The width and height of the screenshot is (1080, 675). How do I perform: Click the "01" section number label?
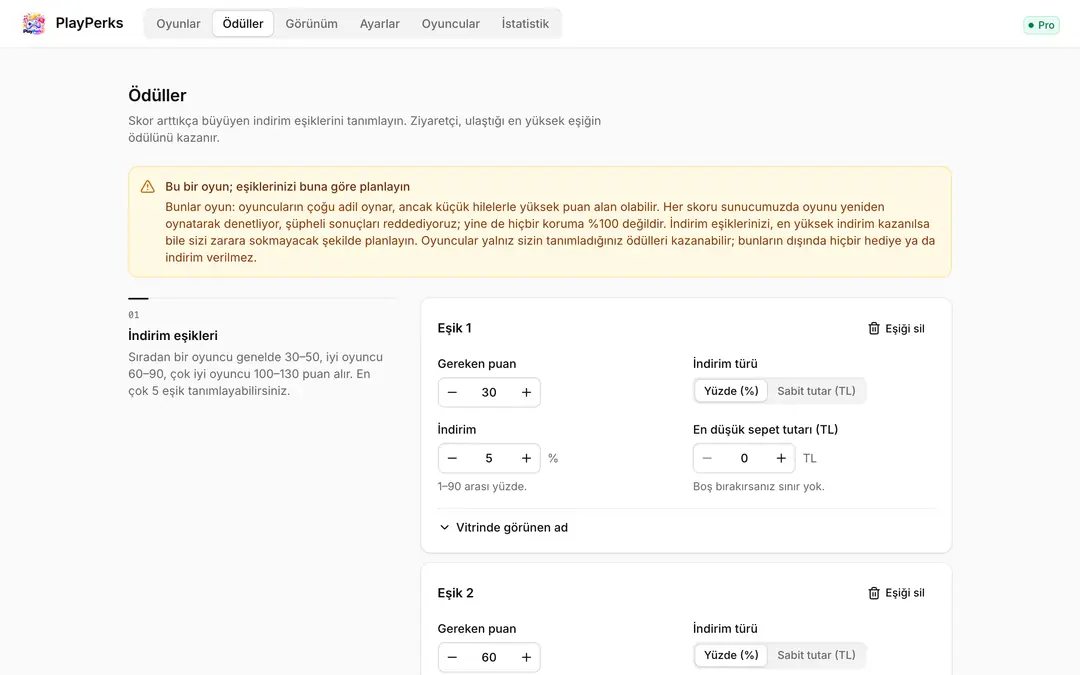134,315
